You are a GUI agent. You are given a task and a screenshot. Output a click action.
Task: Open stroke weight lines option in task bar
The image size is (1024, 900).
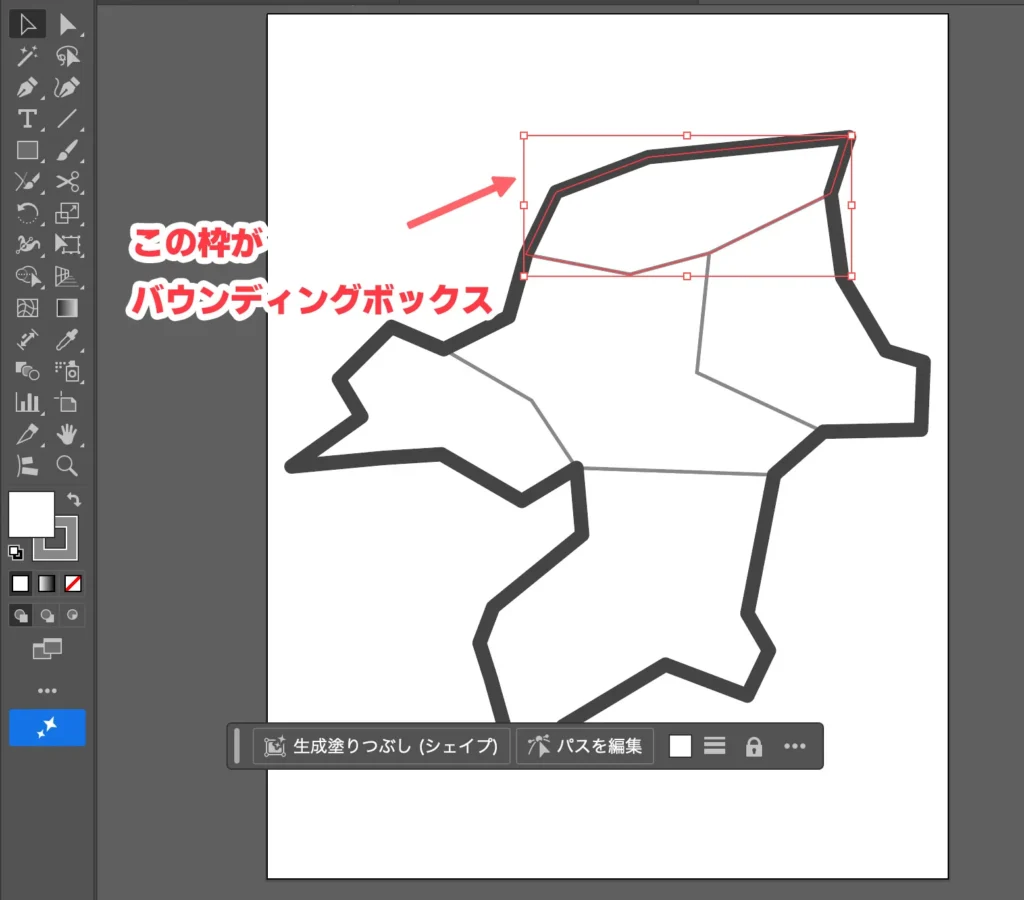[714, 746]
